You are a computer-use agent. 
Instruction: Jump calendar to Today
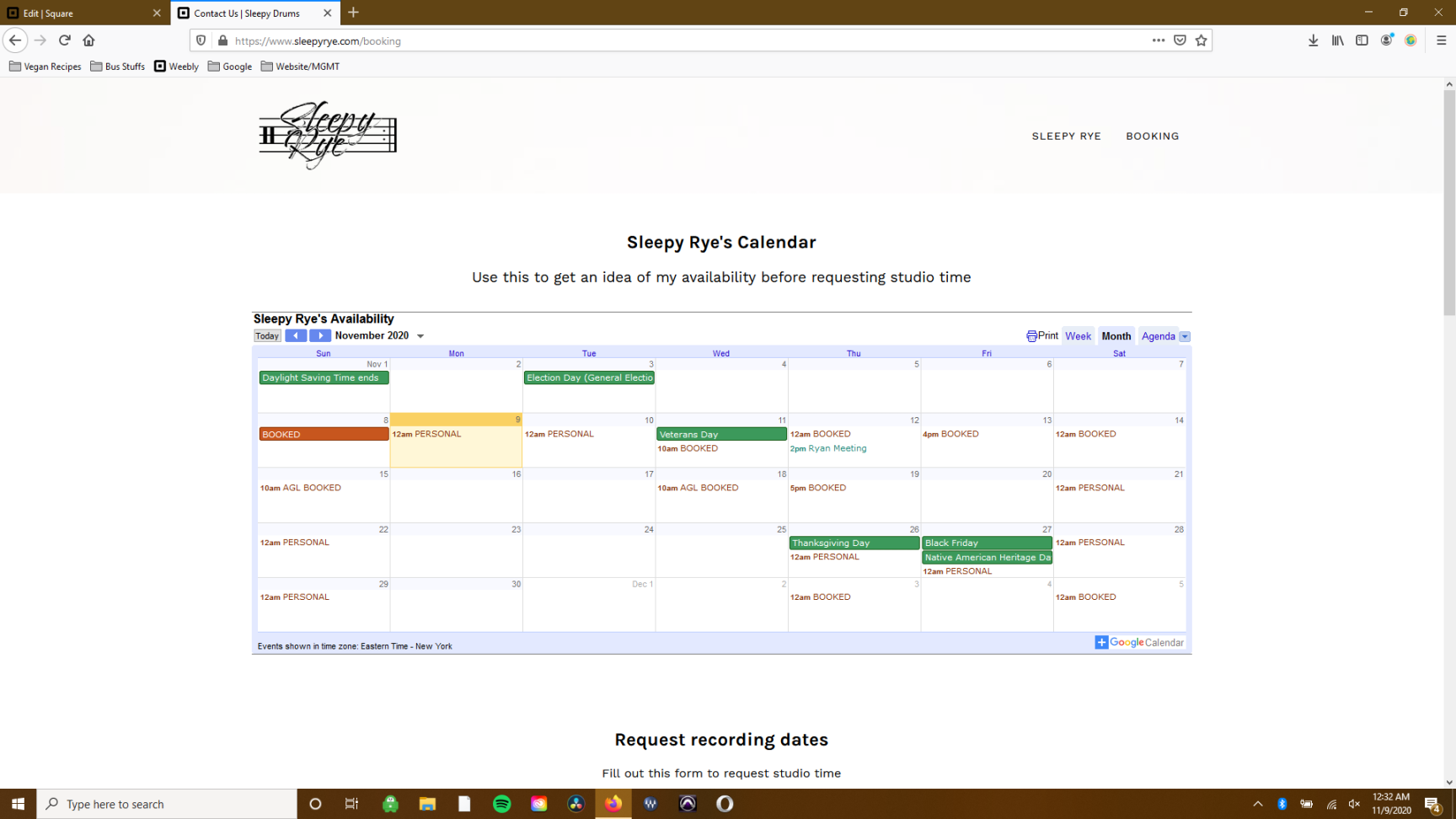tap(267, 336)
